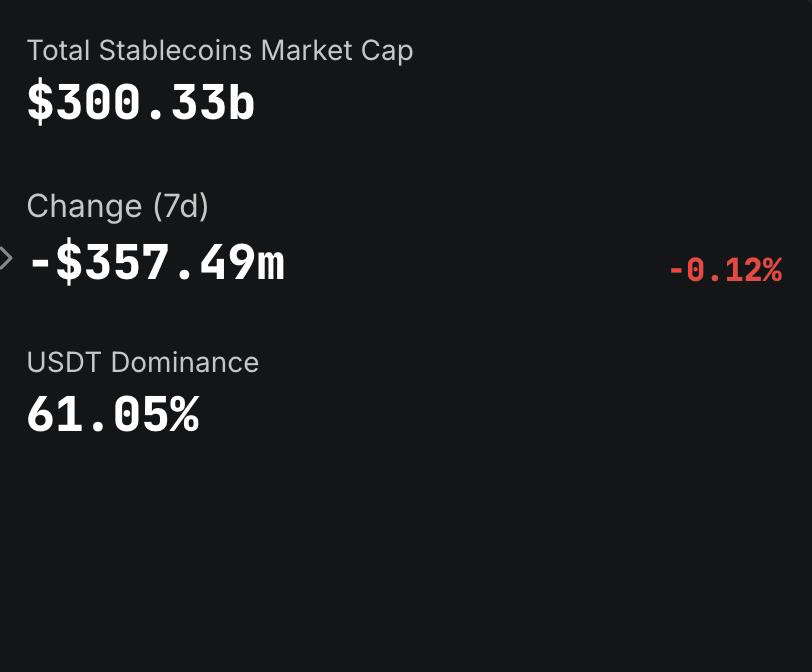Image resolution: width=812 pixels, height=672 pixels.
Task: Click the Total Stablecoins Market Cap label
Action: click(220, 51)
